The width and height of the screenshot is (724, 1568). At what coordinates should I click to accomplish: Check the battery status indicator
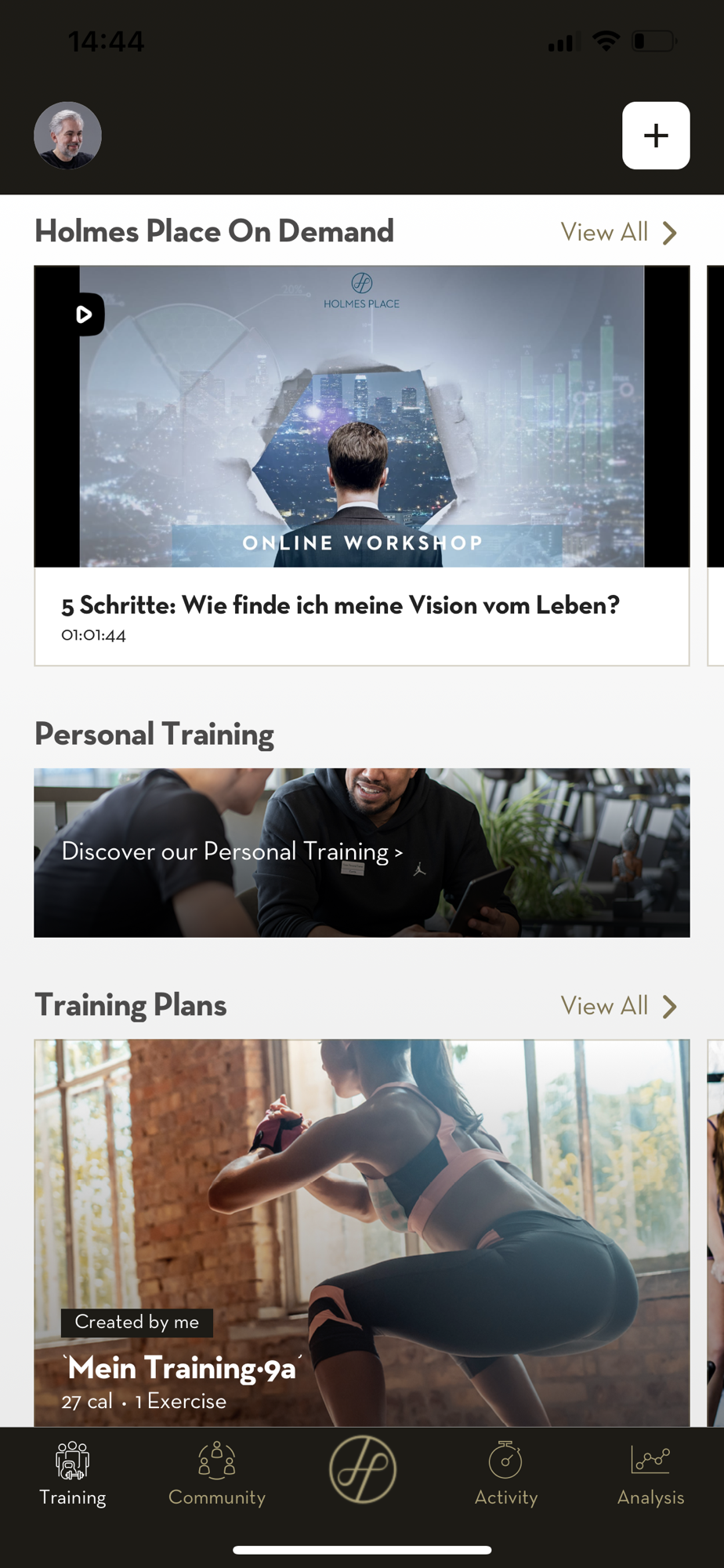coord(654,41)
